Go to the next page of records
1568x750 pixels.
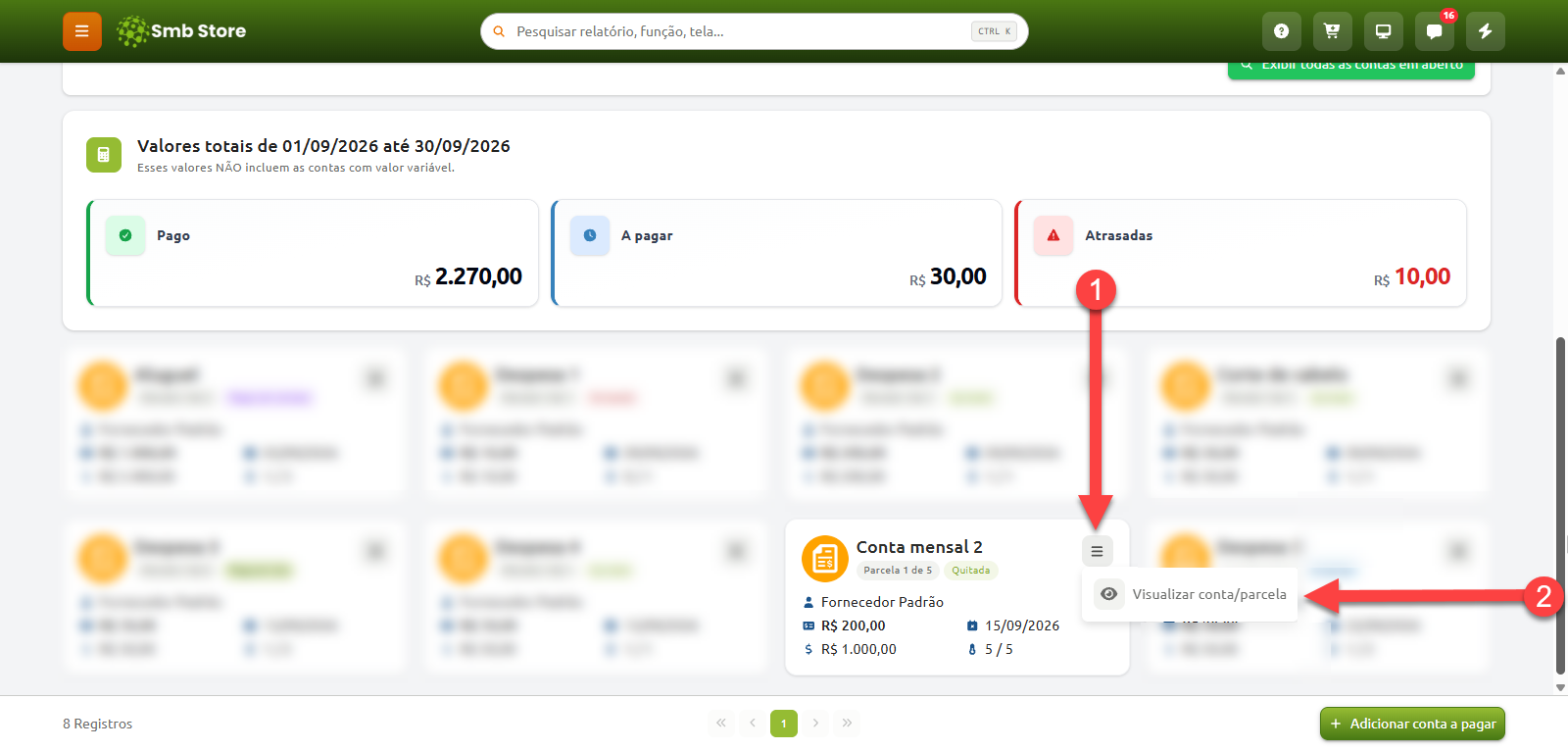coord(815,724)
